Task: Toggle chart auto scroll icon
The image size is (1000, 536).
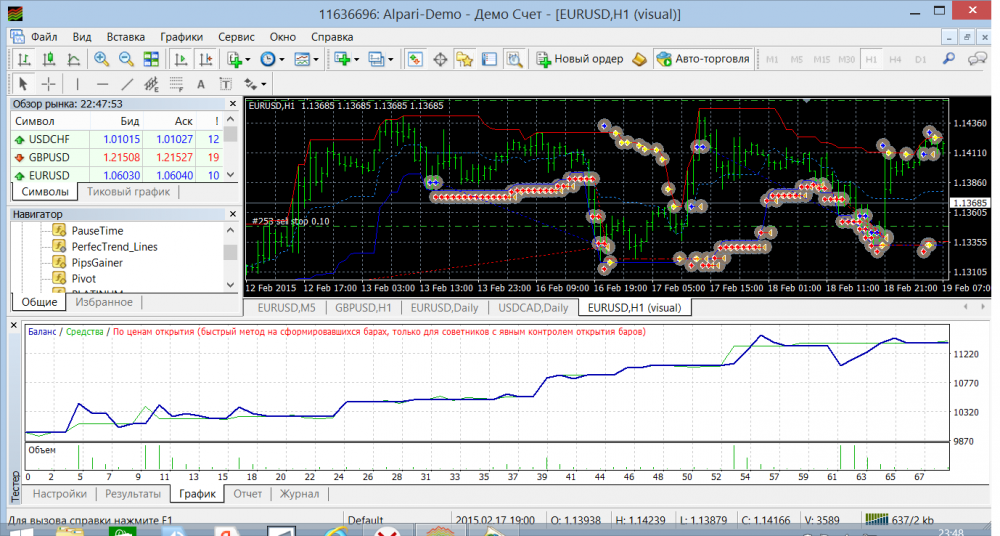Action: pyautogui.click(x=181, y=59)
